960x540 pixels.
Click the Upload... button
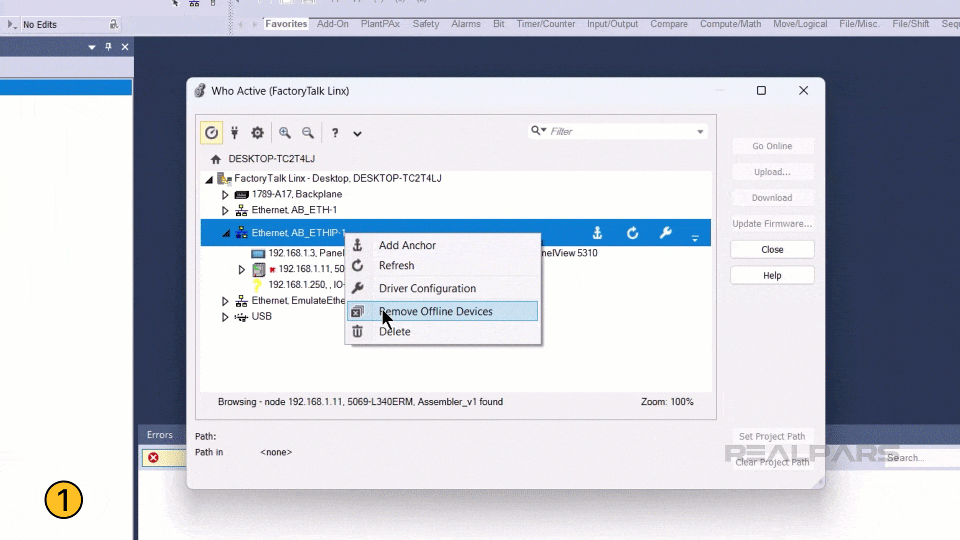point(772,172)
